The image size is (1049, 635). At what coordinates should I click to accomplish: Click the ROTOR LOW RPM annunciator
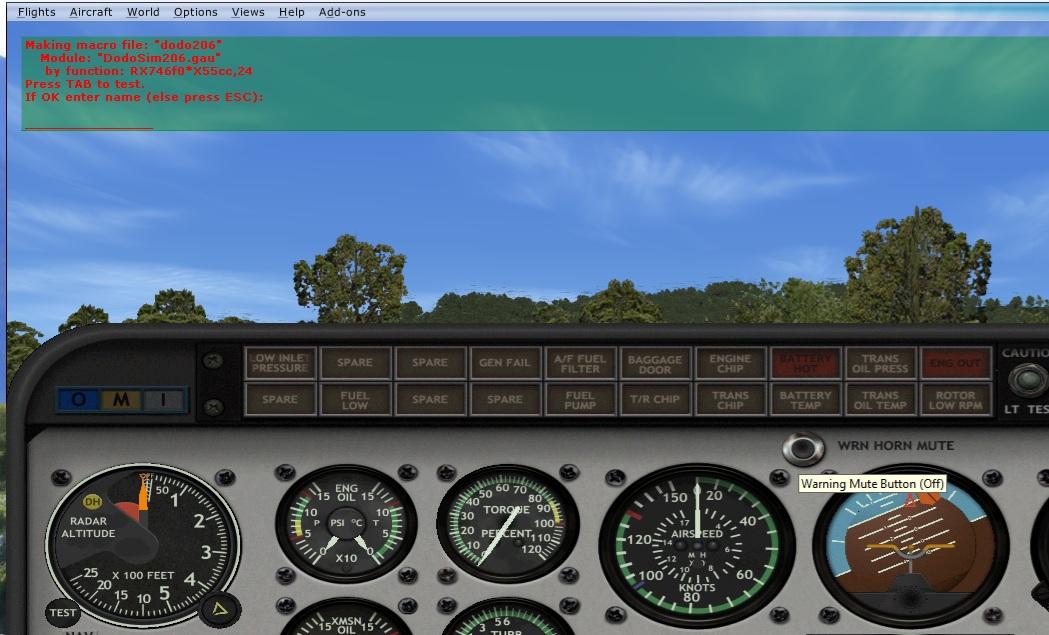[955, 399]
